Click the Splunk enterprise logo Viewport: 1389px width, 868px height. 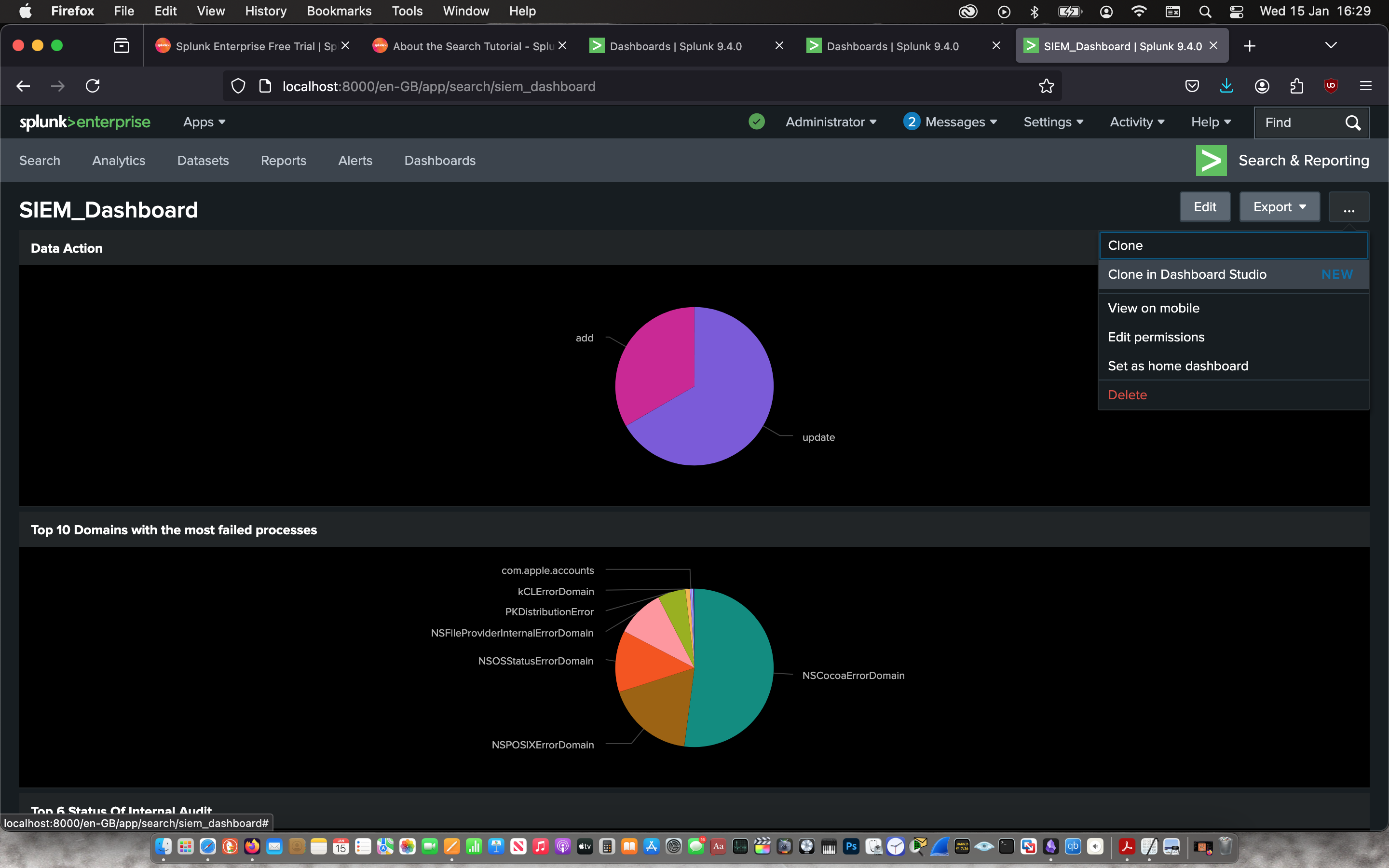click(85, 122)
